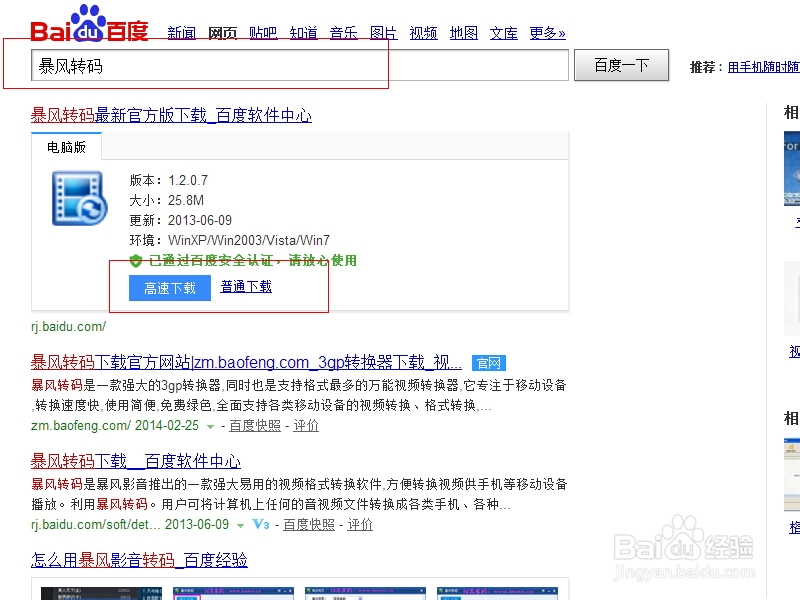
Task: Click fourth thumbnail under 怎么用暴风影音转码 result
Action: pos(497,593)
